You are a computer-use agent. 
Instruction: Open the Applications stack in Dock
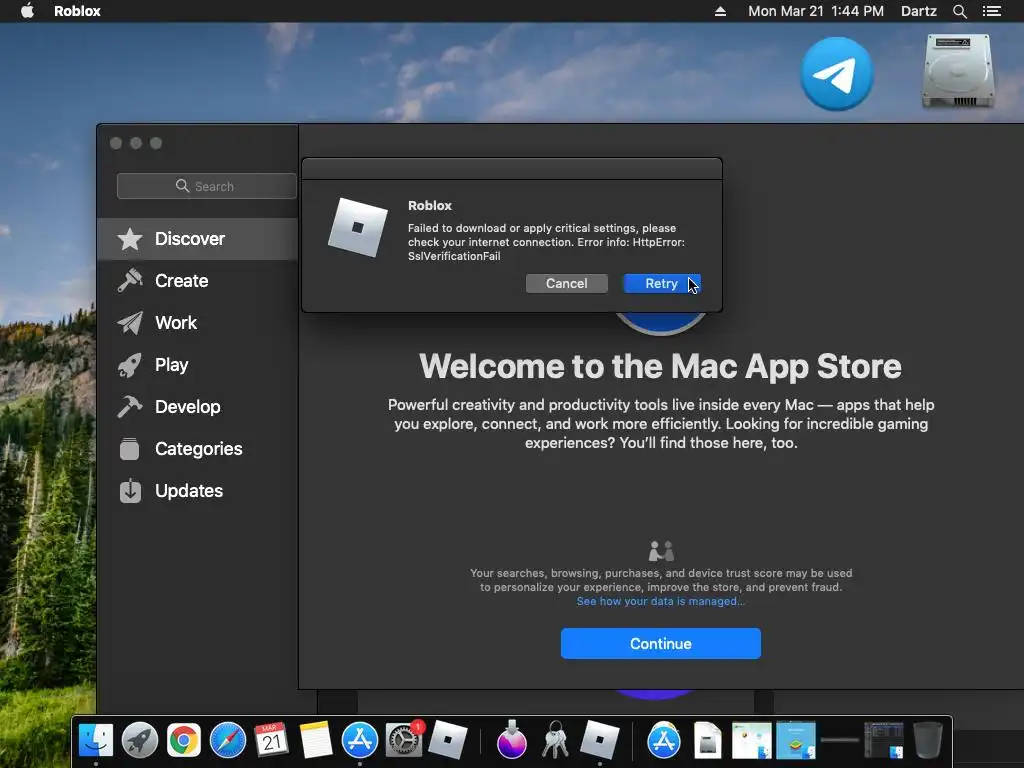(664, 740)
